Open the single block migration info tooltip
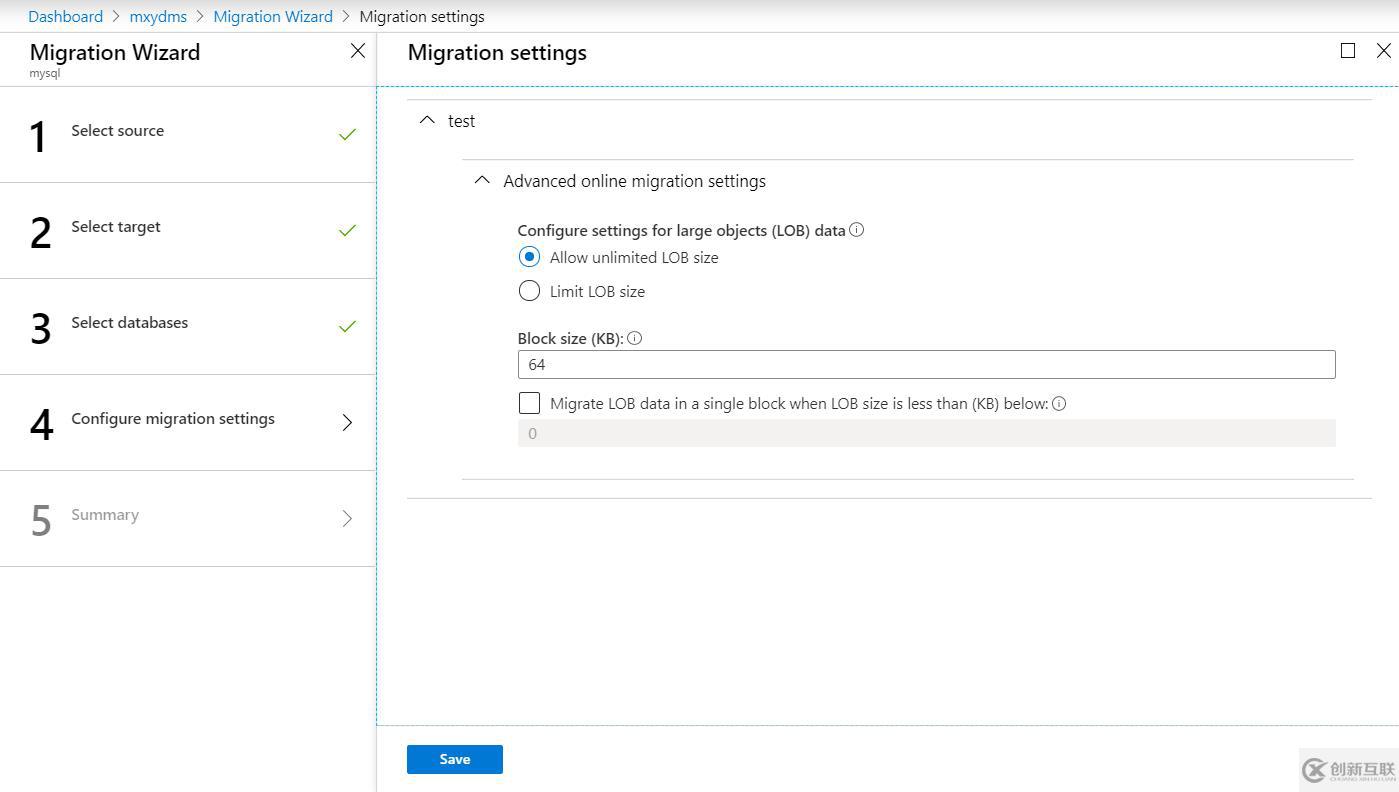 (1060, 403)
